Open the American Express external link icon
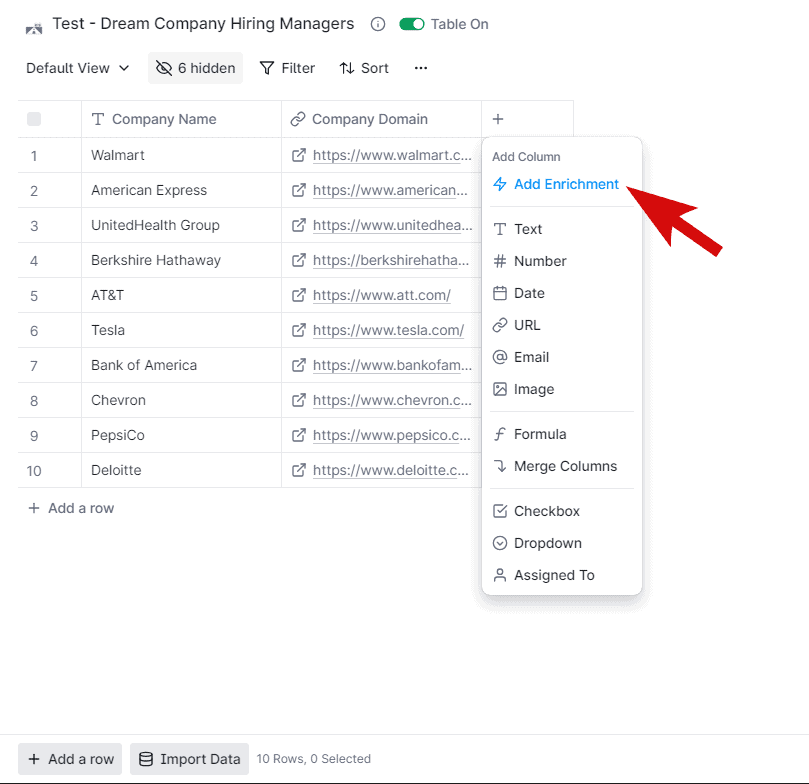This screenshot has height=784, width=809. tap(299, 190)
